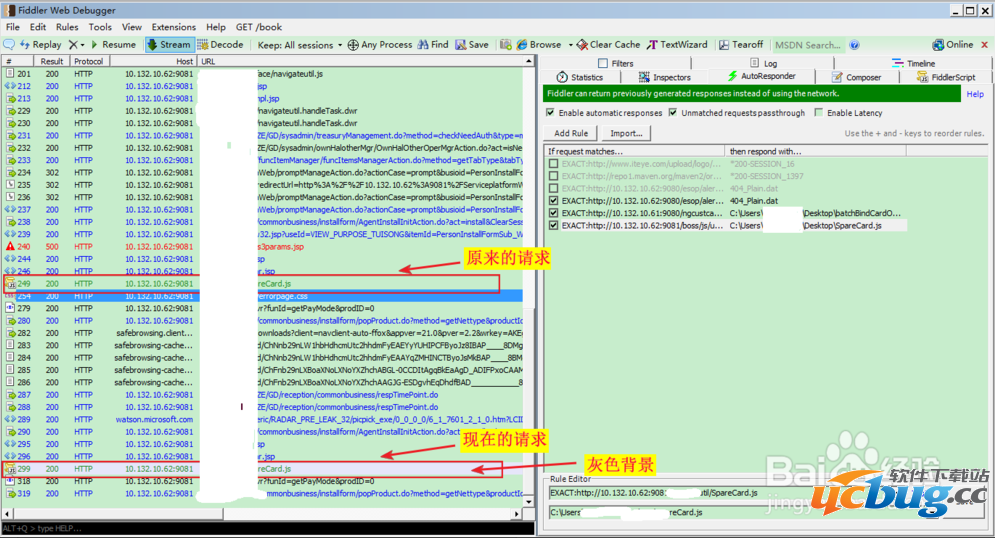Toggle Decode in the toolbar
This screenshot has width=995, height=538.
[220, 44]
